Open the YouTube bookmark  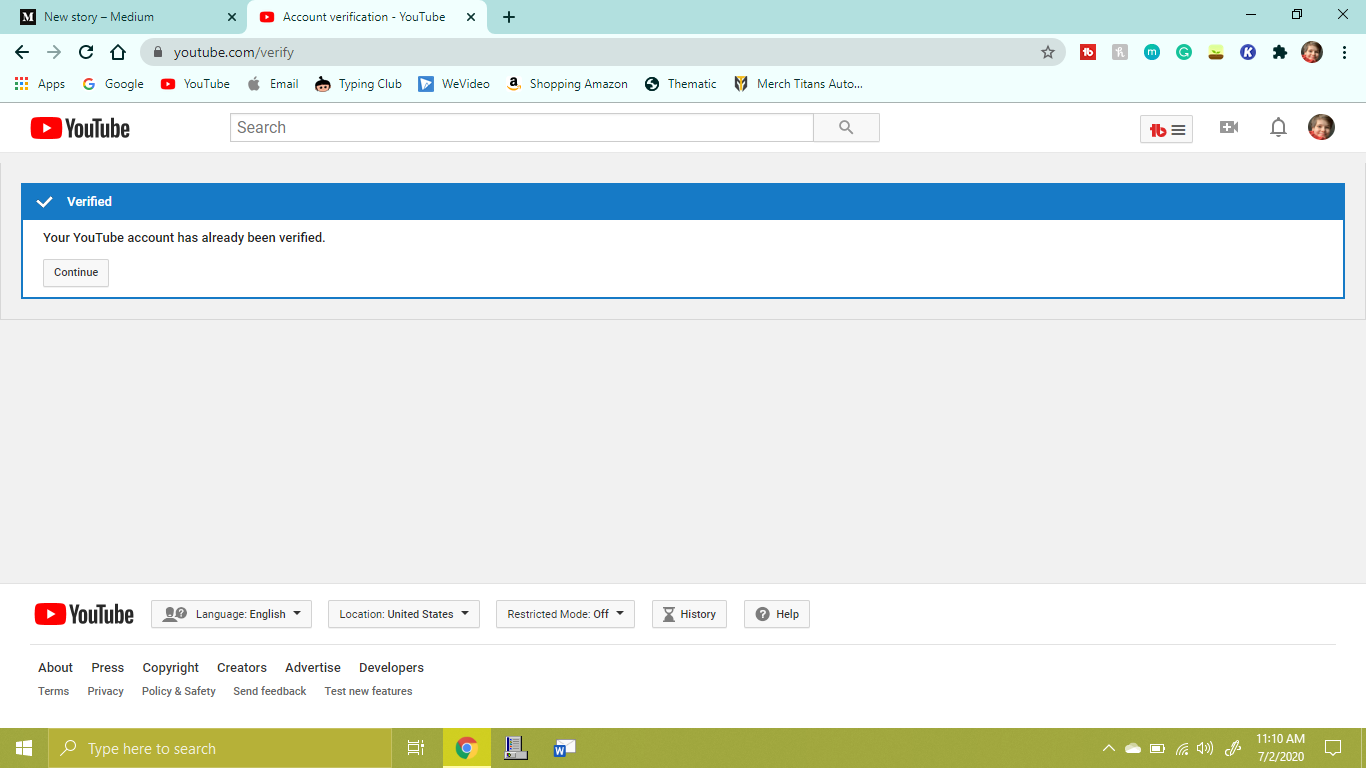pos(195,84)
